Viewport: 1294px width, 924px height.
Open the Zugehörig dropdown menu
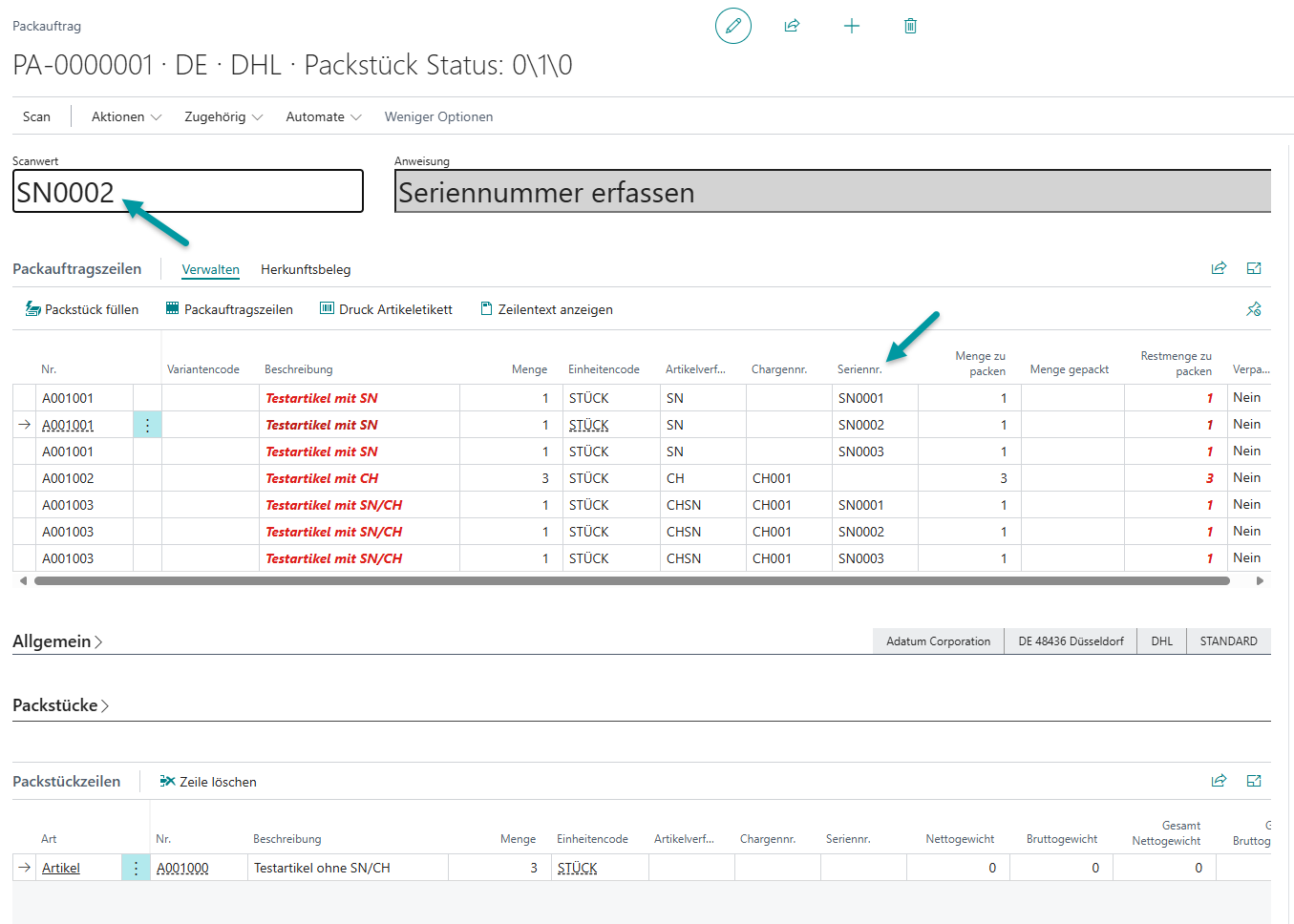click(223, 116)
